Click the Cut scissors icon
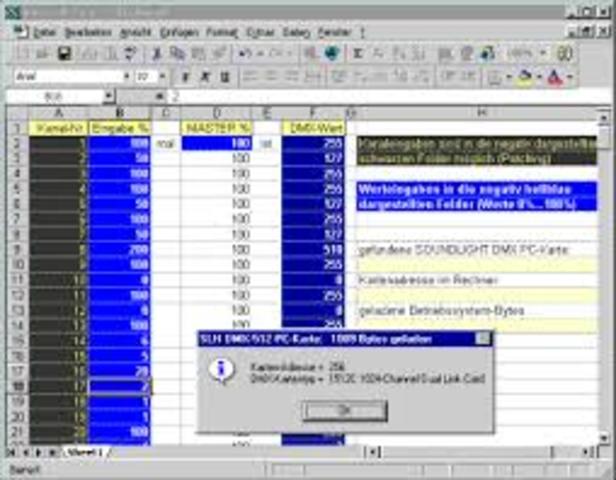This screenshot has height=480, width=616. click(x=156, y=53)
